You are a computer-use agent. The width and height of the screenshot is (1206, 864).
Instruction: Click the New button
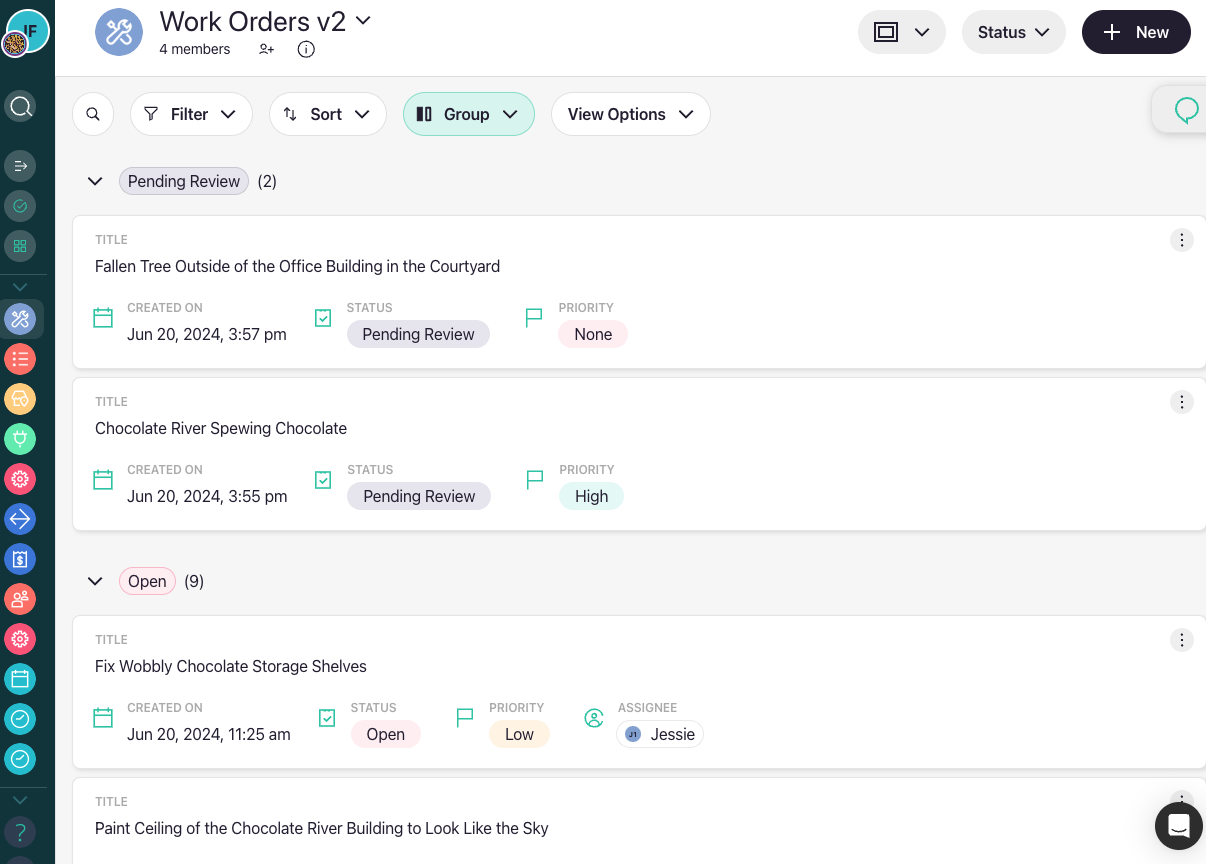1135,32
